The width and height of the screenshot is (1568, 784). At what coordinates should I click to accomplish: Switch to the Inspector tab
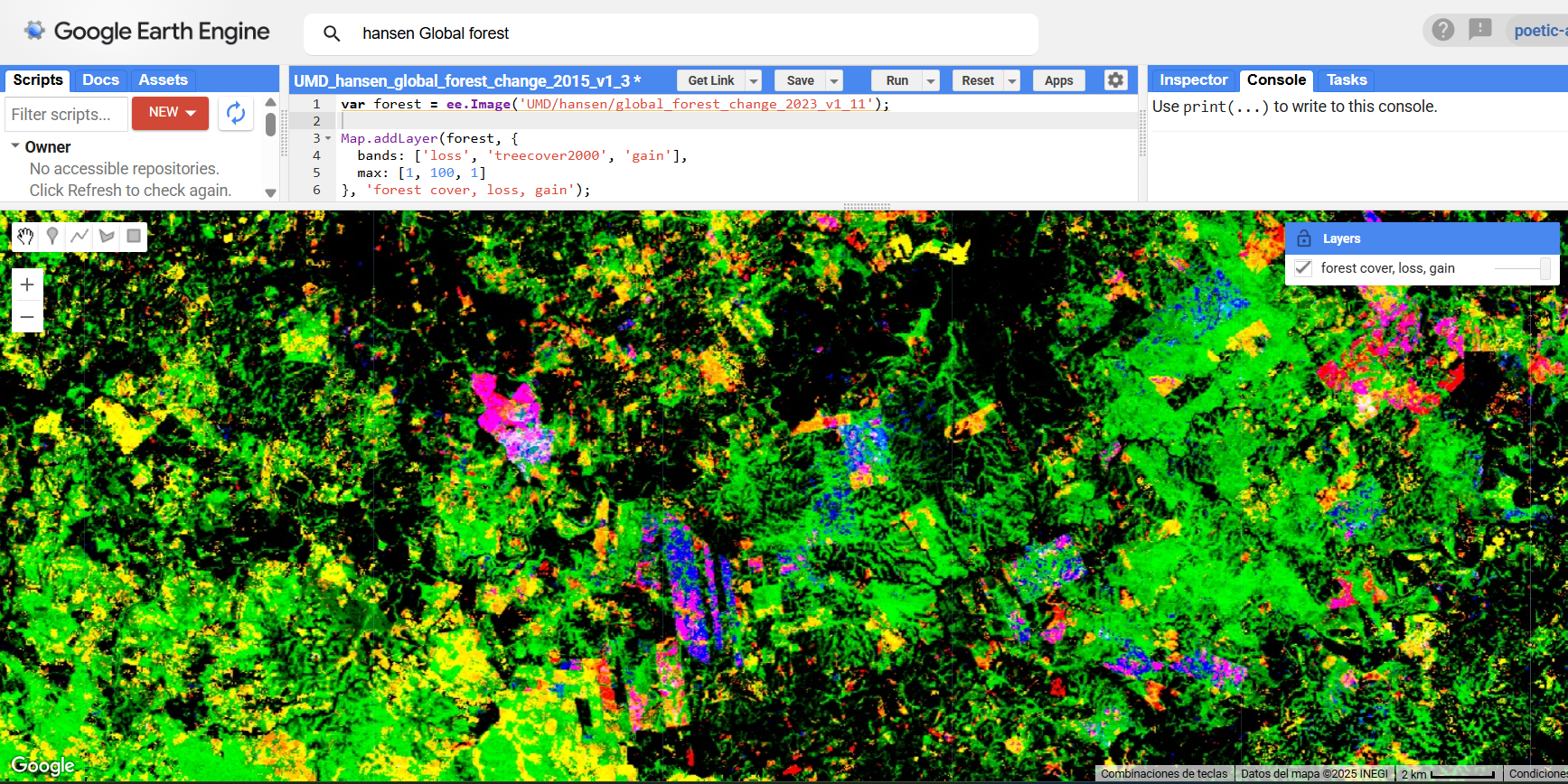click(x=1193, y=79)
